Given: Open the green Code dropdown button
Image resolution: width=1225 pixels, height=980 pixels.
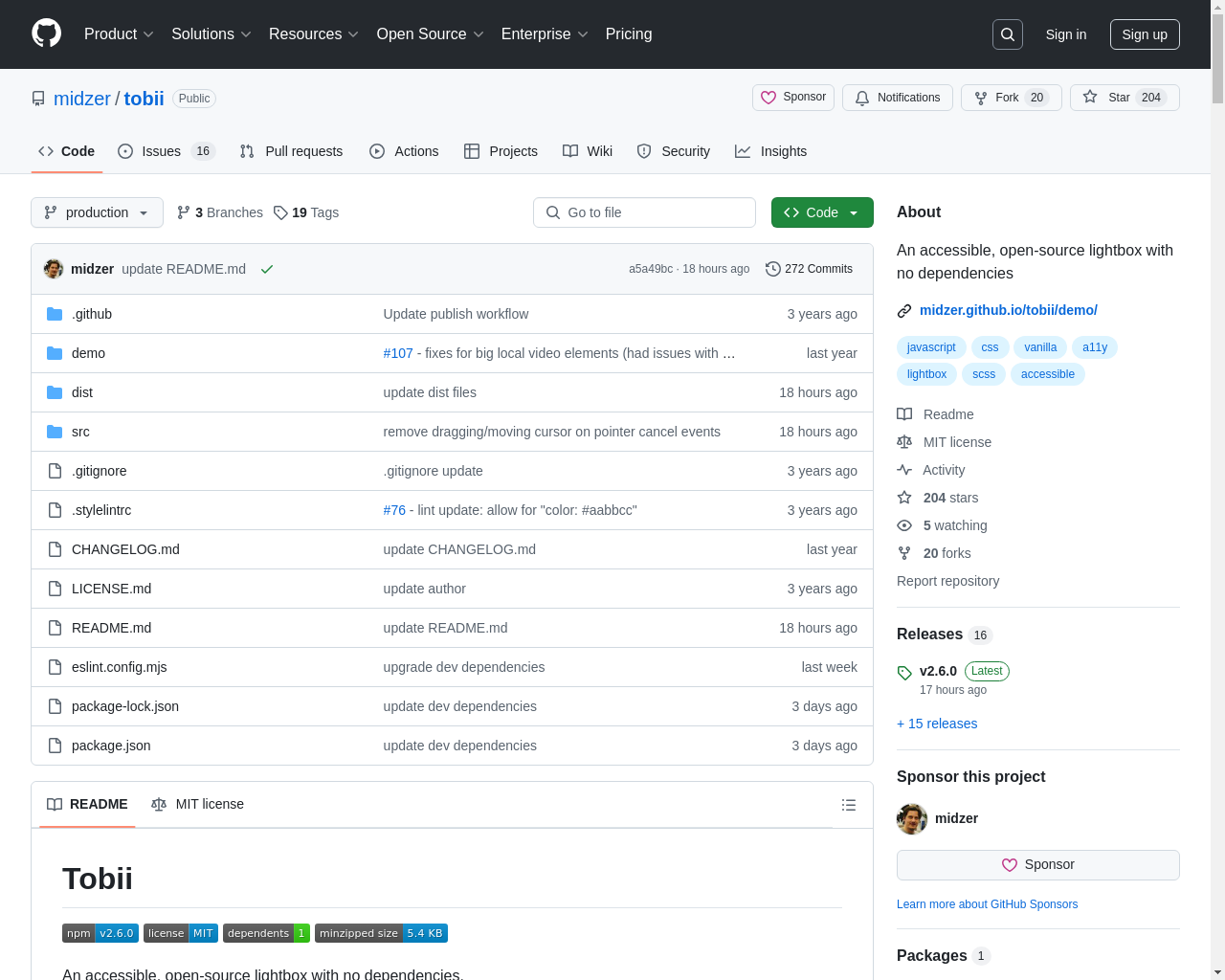Looking at the screenshot, I should (822, 212).
